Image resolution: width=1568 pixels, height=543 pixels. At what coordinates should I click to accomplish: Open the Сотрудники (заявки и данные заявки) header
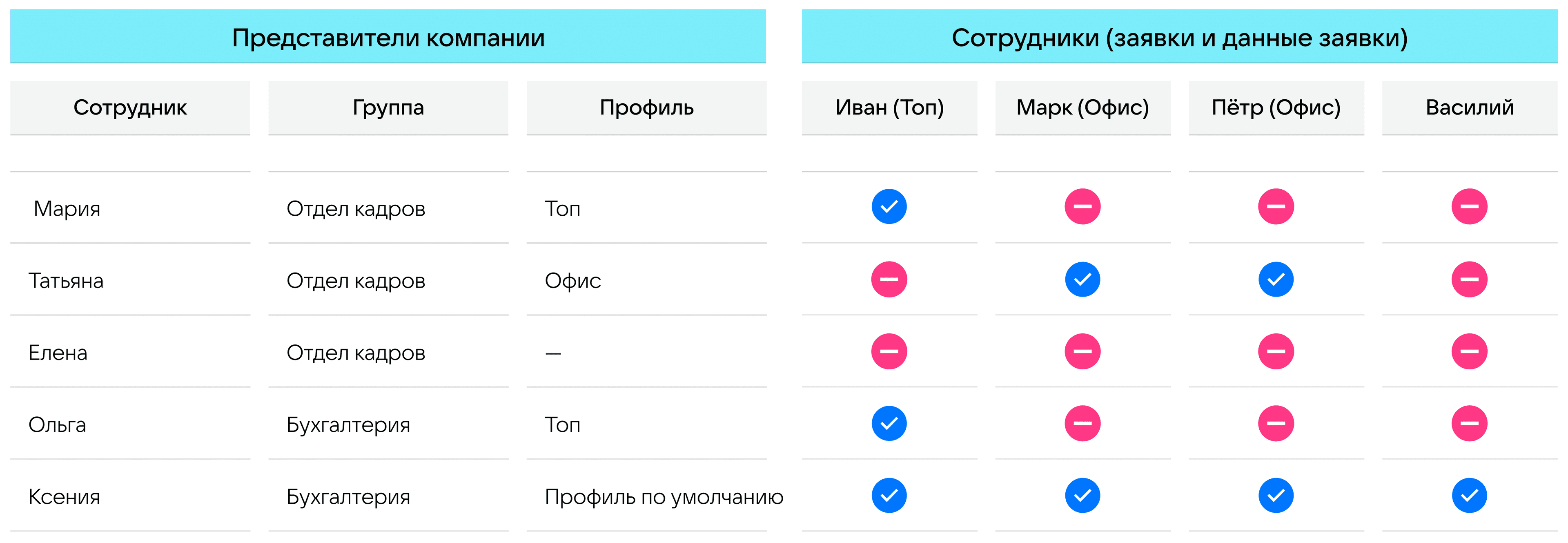pos(1179,36)
